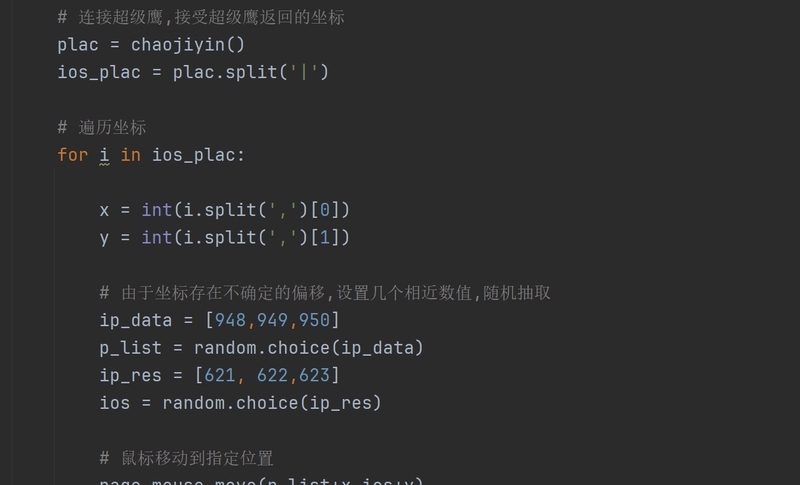This screenshot has height=485, width=800.
Task: Click number 949 in ip_data list
Action: coord(272,320)
